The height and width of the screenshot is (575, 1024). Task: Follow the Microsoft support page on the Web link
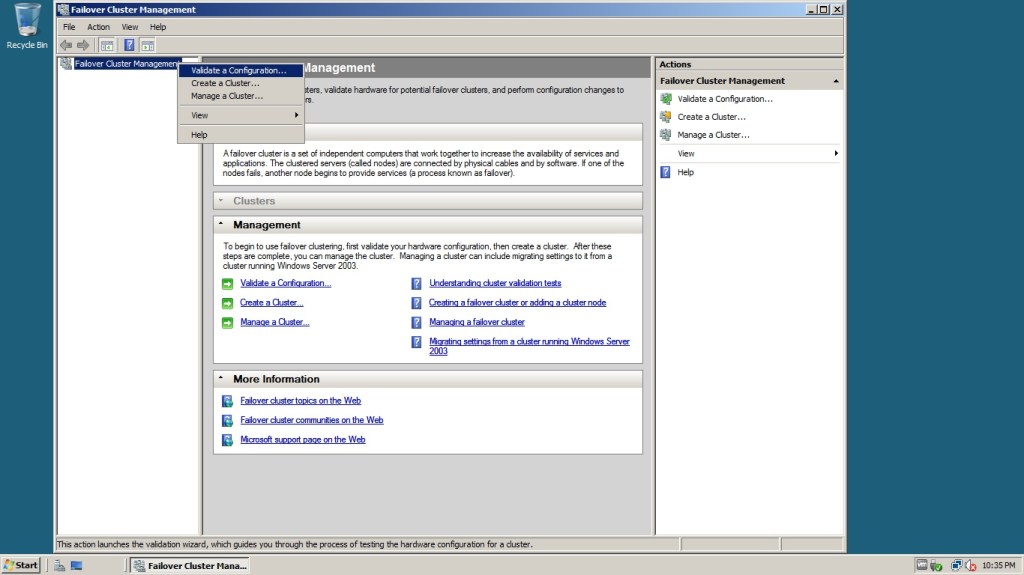tap(303, 439)
